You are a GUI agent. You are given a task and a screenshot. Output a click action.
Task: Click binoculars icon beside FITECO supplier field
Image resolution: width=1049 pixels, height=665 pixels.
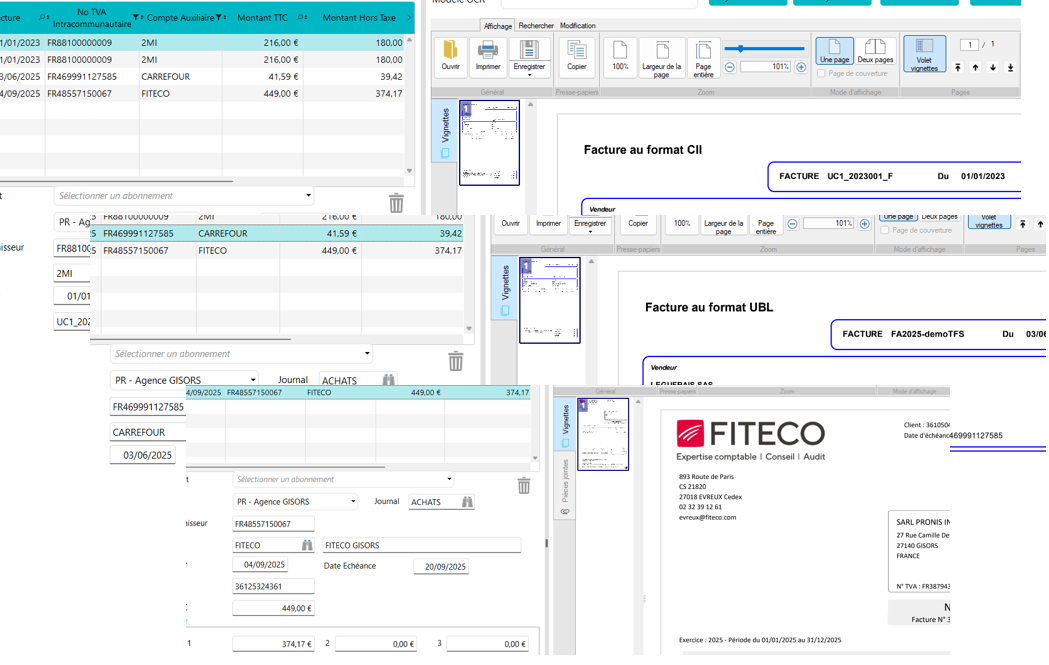click(x=307, y=545)
